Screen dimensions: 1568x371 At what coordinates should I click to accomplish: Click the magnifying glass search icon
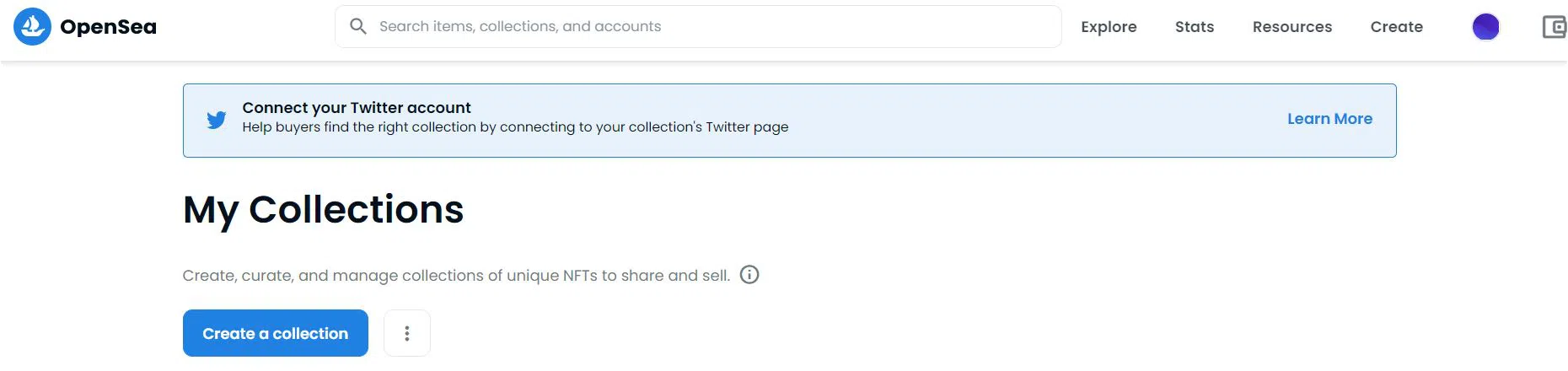[358, 26]
